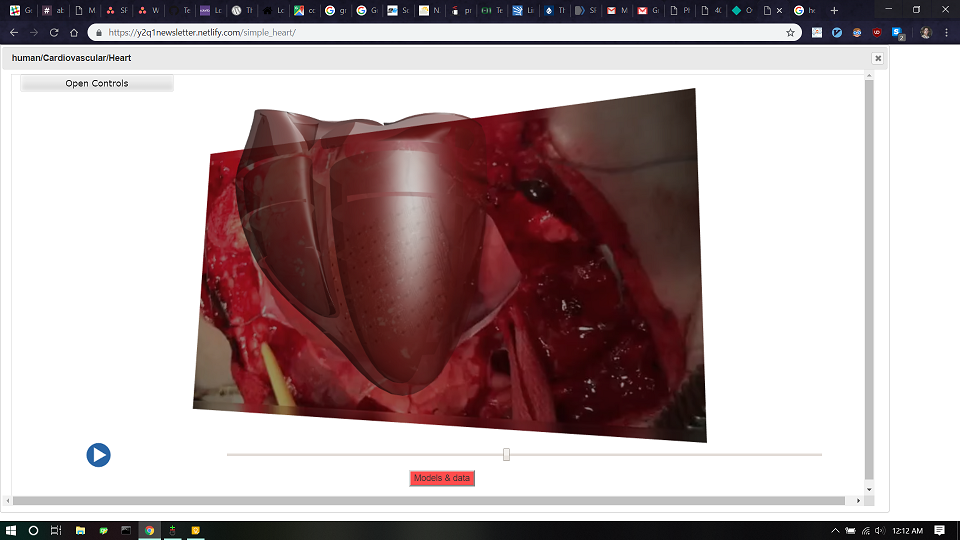
Task: Open Chrome's three-dot menu
Action: 947,32
